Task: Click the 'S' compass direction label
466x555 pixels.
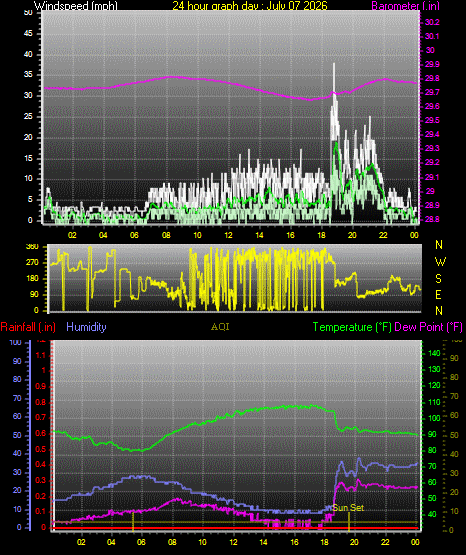Action: (x=438, y=279)
